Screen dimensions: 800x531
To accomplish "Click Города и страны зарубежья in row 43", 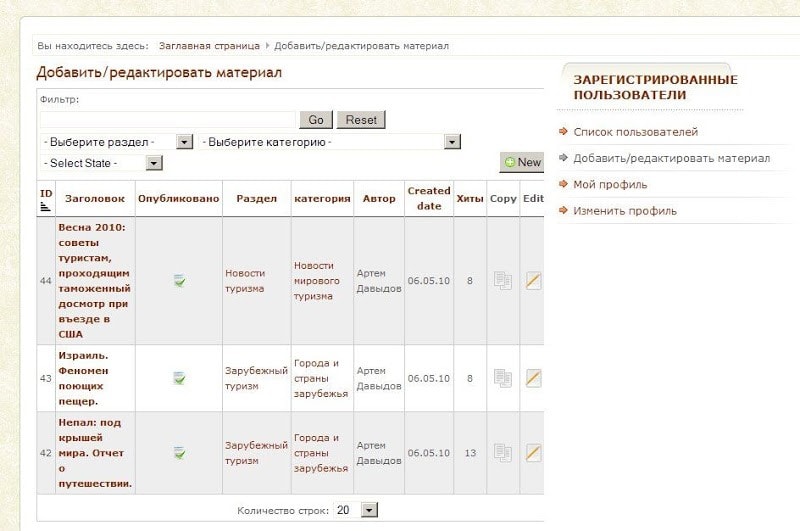I will (321, 378).
